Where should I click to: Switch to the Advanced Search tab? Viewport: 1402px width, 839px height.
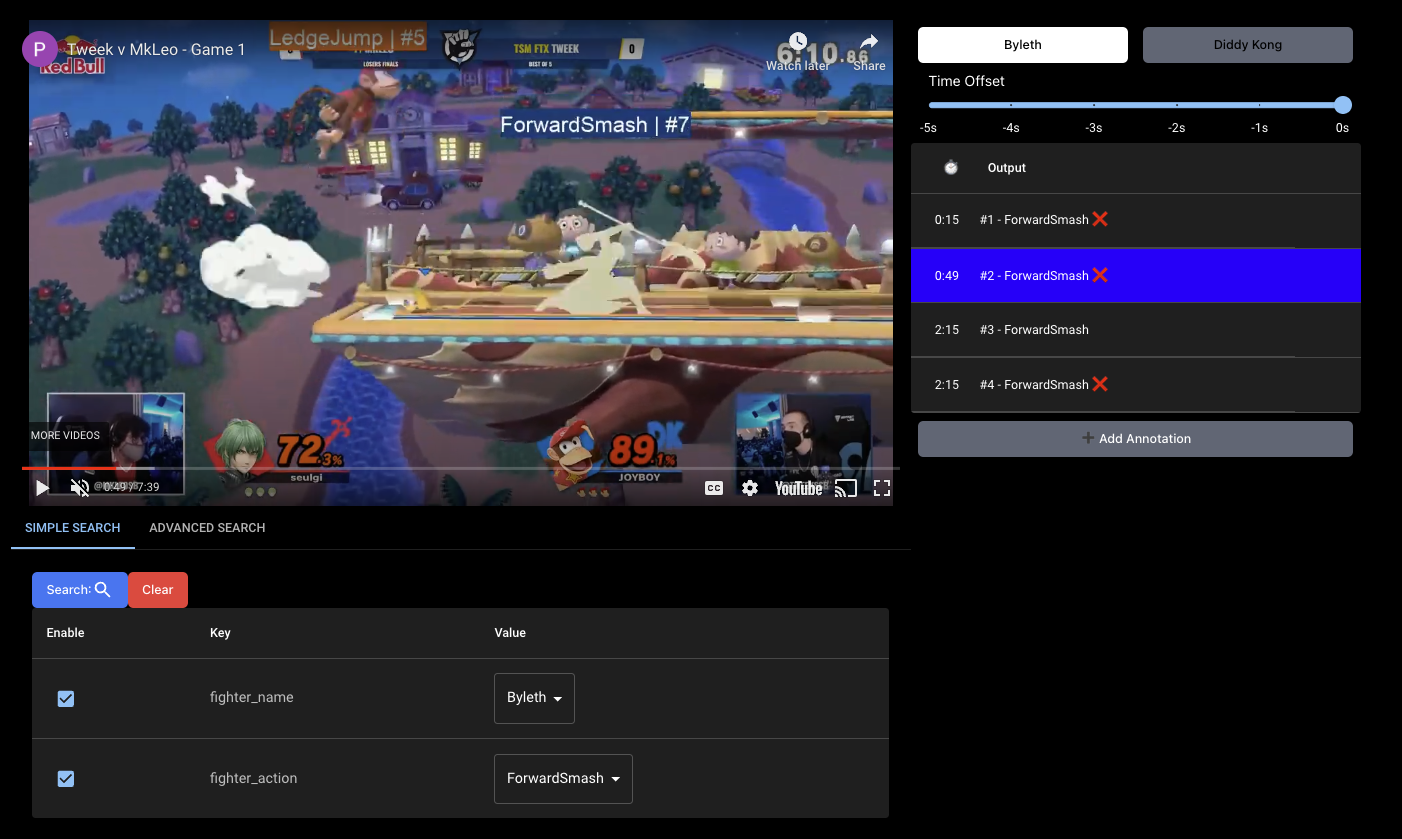coord(207,528)
